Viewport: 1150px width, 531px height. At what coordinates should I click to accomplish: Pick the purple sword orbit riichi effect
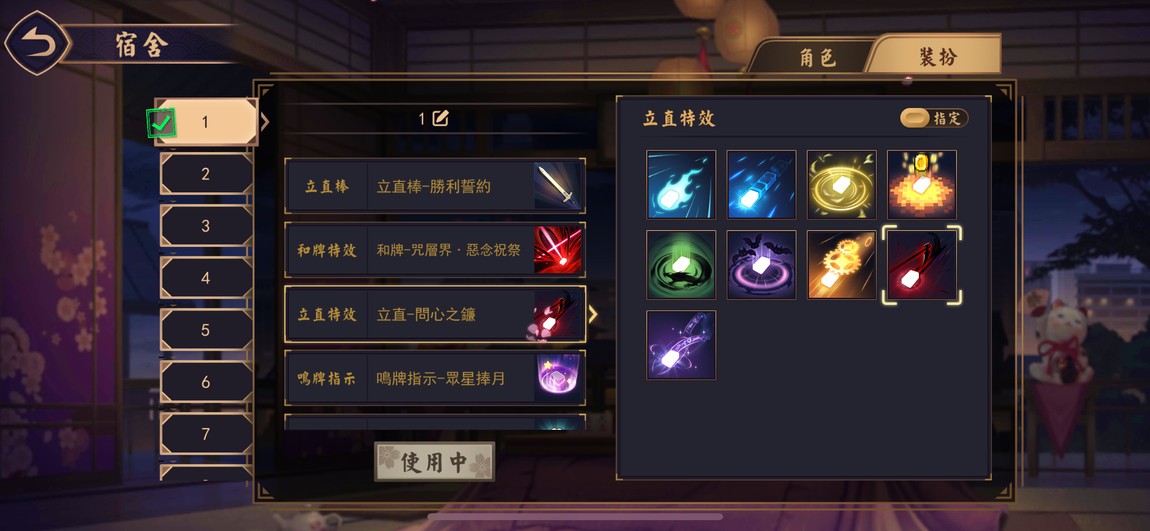click(x=681, y=345)
